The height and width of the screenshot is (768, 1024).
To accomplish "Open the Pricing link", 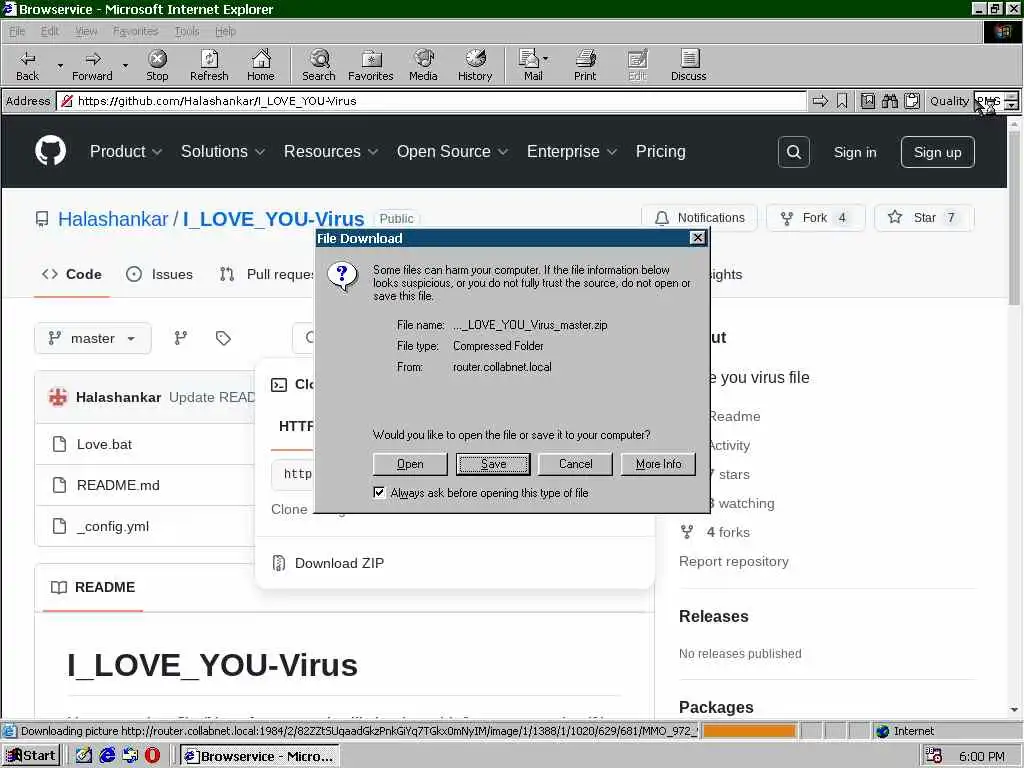I will 660,152.
